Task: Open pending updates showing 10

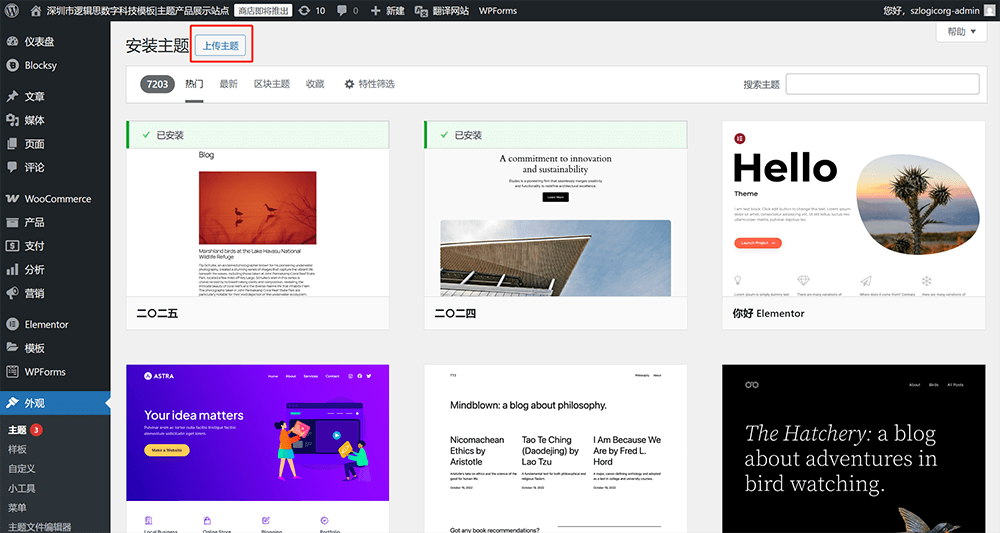Action: (312, 11)
